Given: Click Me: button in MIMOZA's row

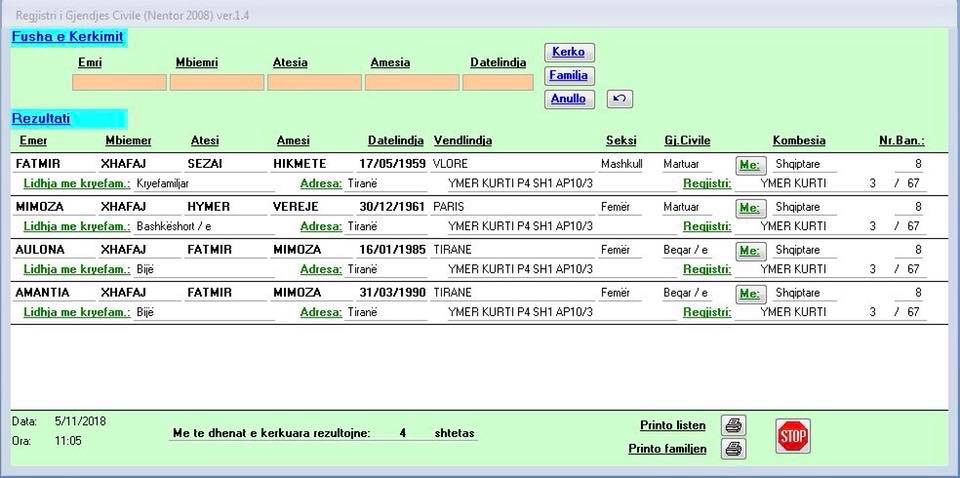Looking at the screenshot, I should tap(749, 207).
